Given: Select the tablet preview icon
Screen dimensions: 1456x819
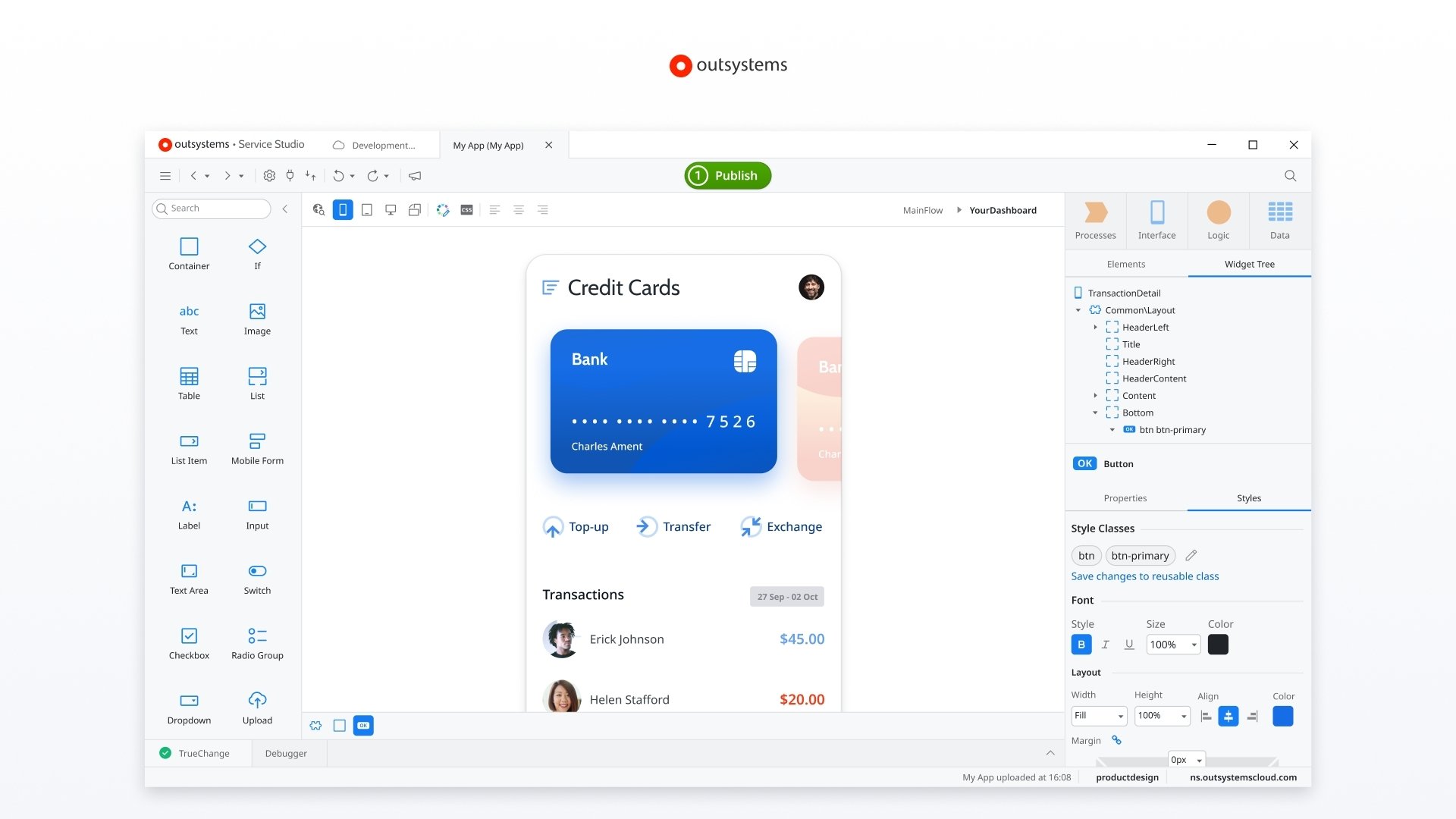Looking at the screenshot, I should click(367, 210).
